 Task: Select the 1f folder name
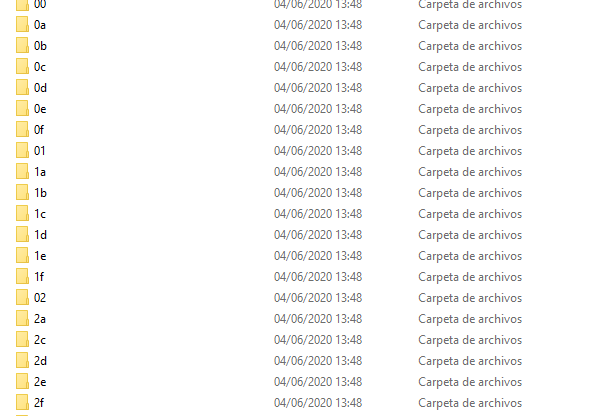pos(39,277)
